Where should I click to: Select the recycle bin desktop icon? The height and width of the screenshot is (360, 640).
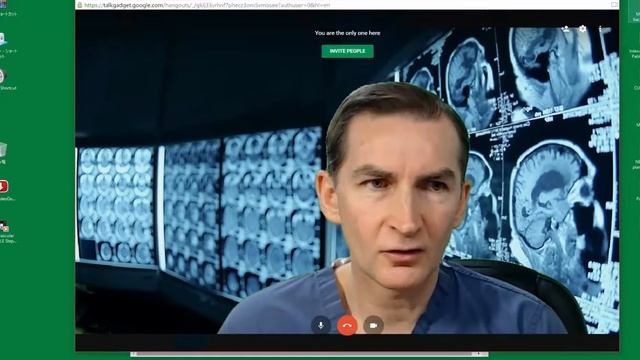[3, 150]
